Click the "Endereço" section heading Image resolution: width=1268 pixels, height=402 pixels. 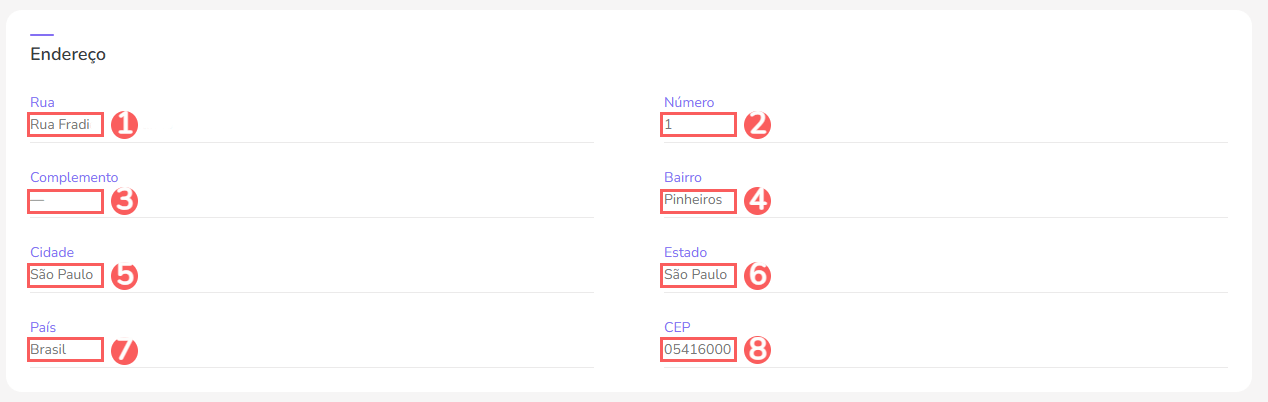[68, 55]
